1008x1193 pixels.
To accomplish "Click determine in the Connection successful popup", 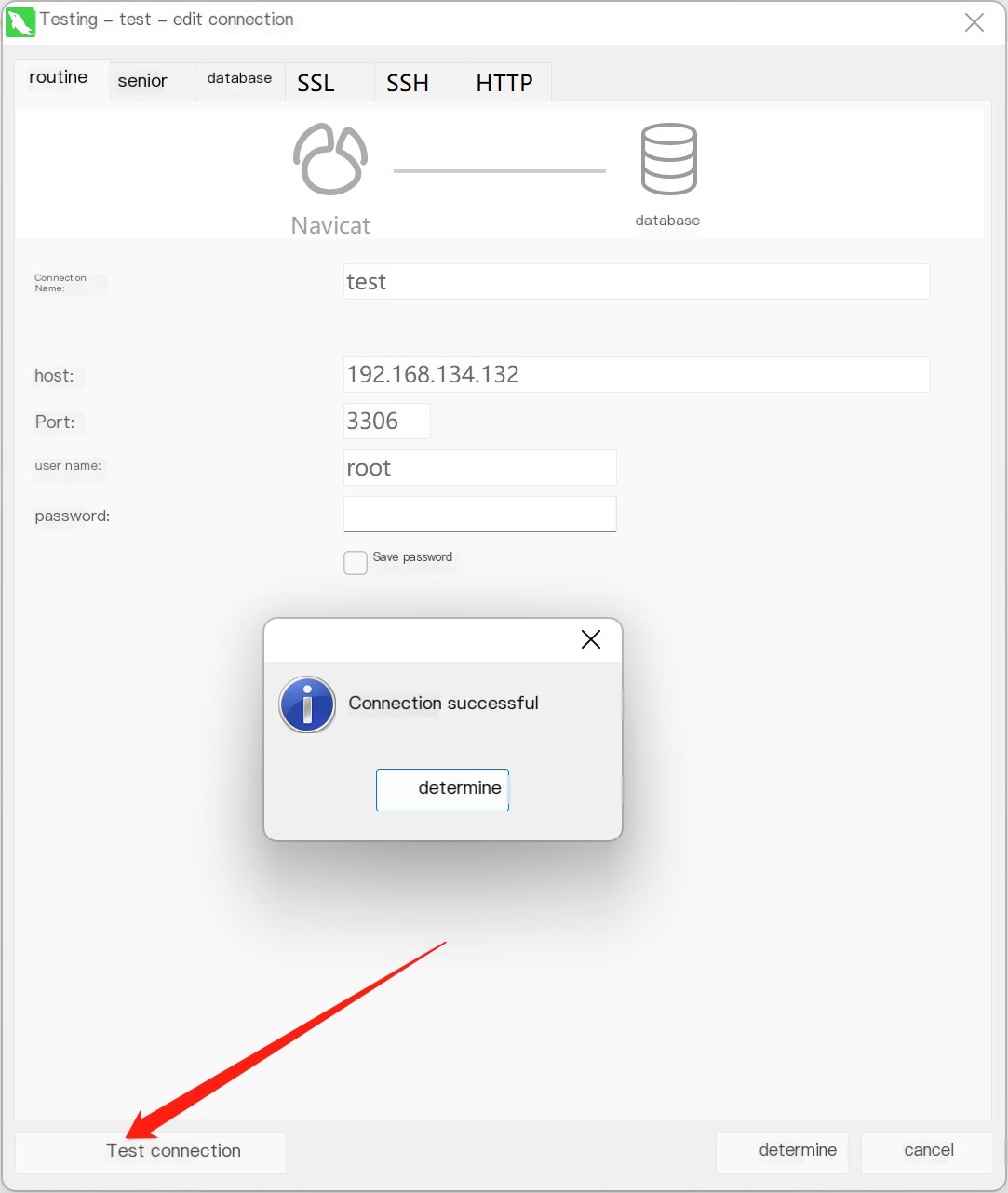I will point(442,789).
